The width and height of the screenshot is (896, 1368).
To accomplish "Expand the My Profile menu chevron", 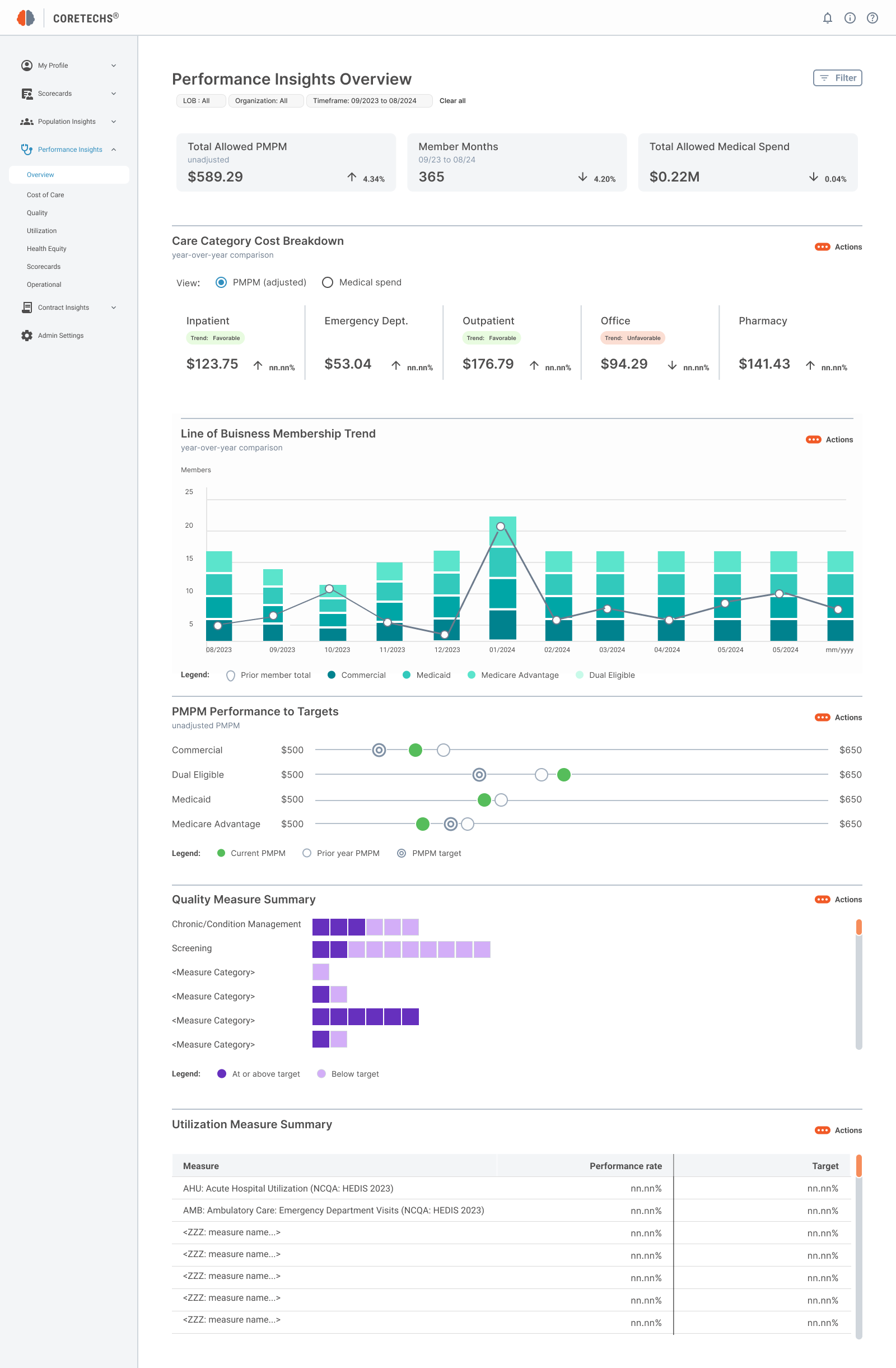I will (x=114, y=66).
